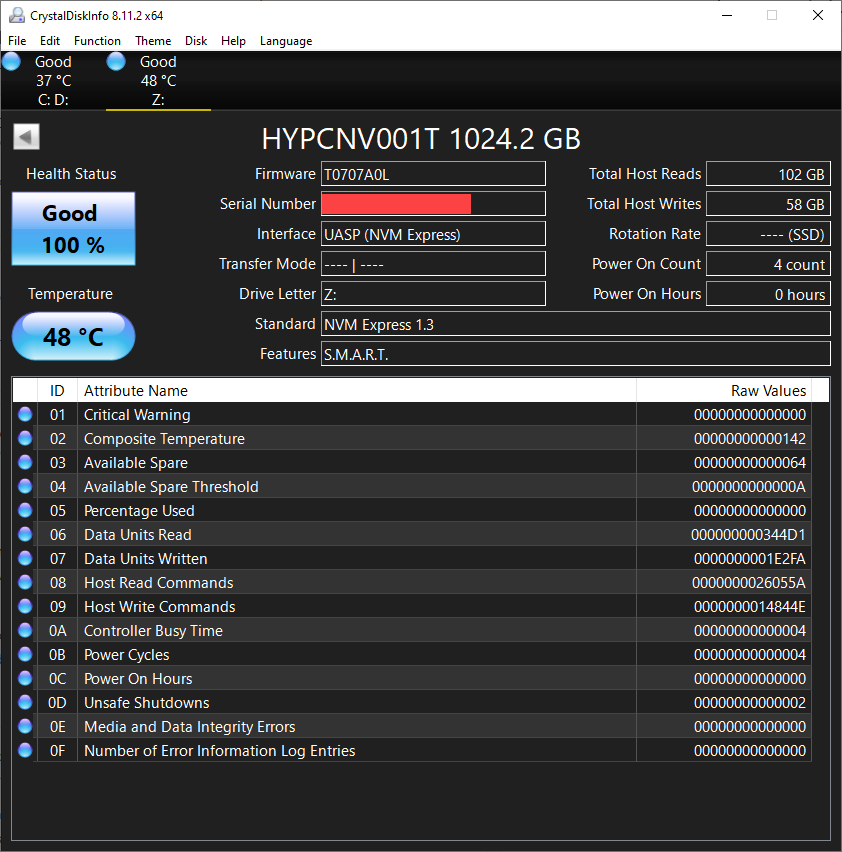This screenshot has width=842, height=852.
Task: Click the Total Host Reads value 102 GB
Action: pyautogui.click(x=768, y=174)
